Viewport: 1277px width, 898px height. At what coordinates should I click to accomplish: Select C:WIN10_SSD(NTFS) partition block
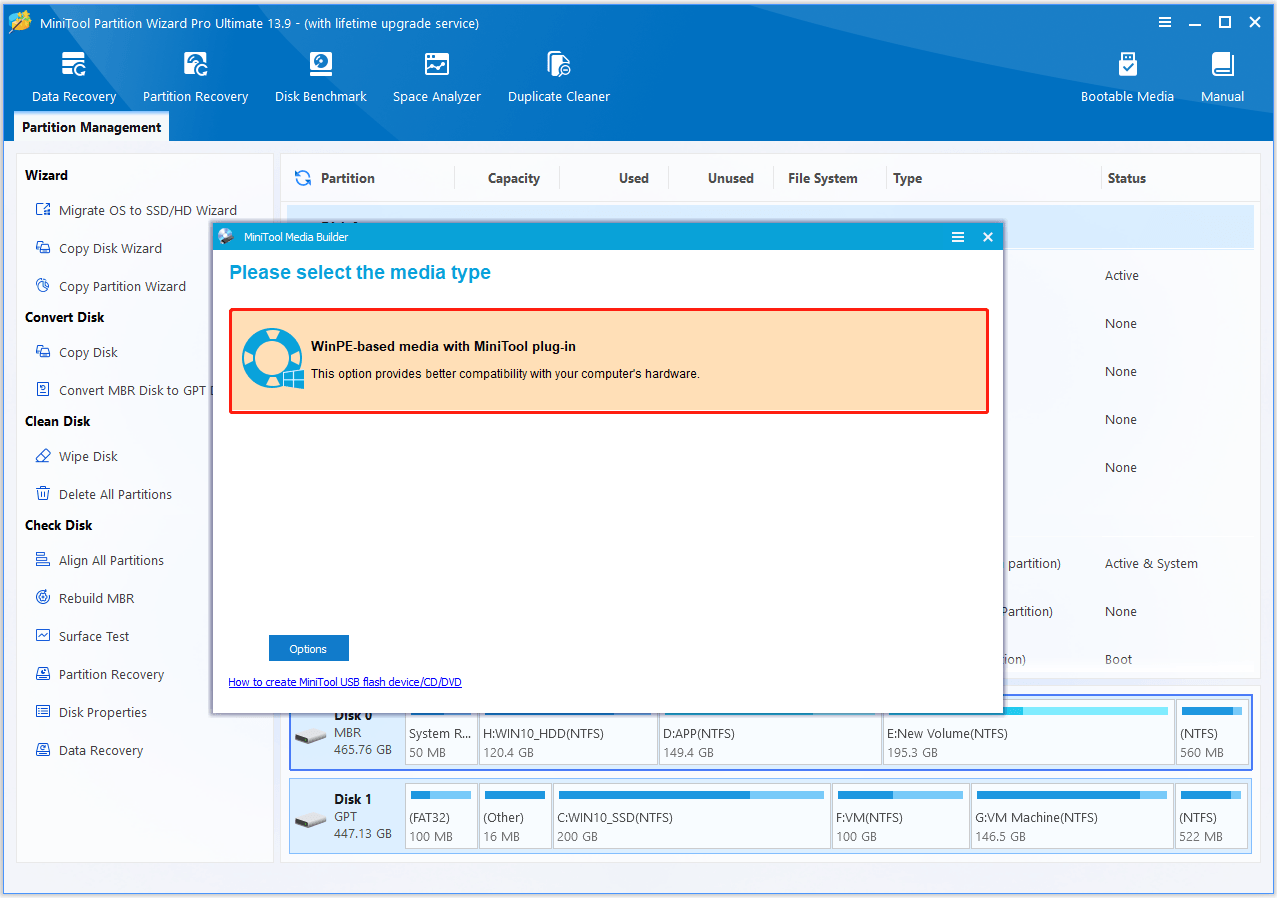point(692,817)
